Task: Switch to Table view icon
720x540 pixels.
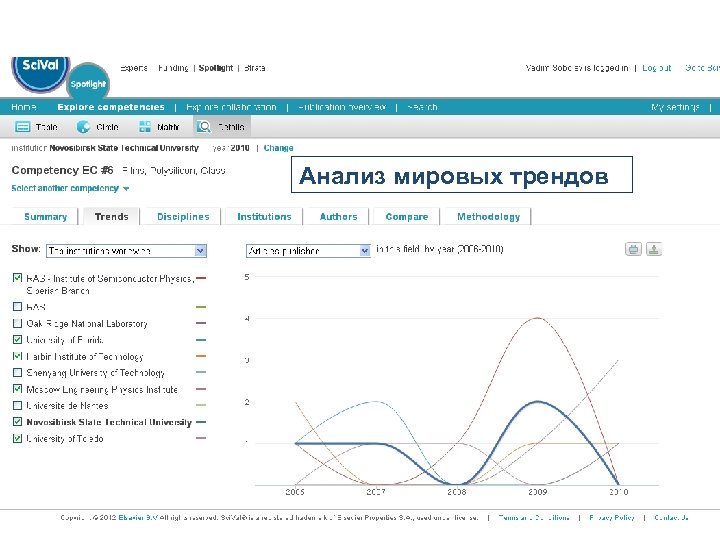Action: click(23, 127)
